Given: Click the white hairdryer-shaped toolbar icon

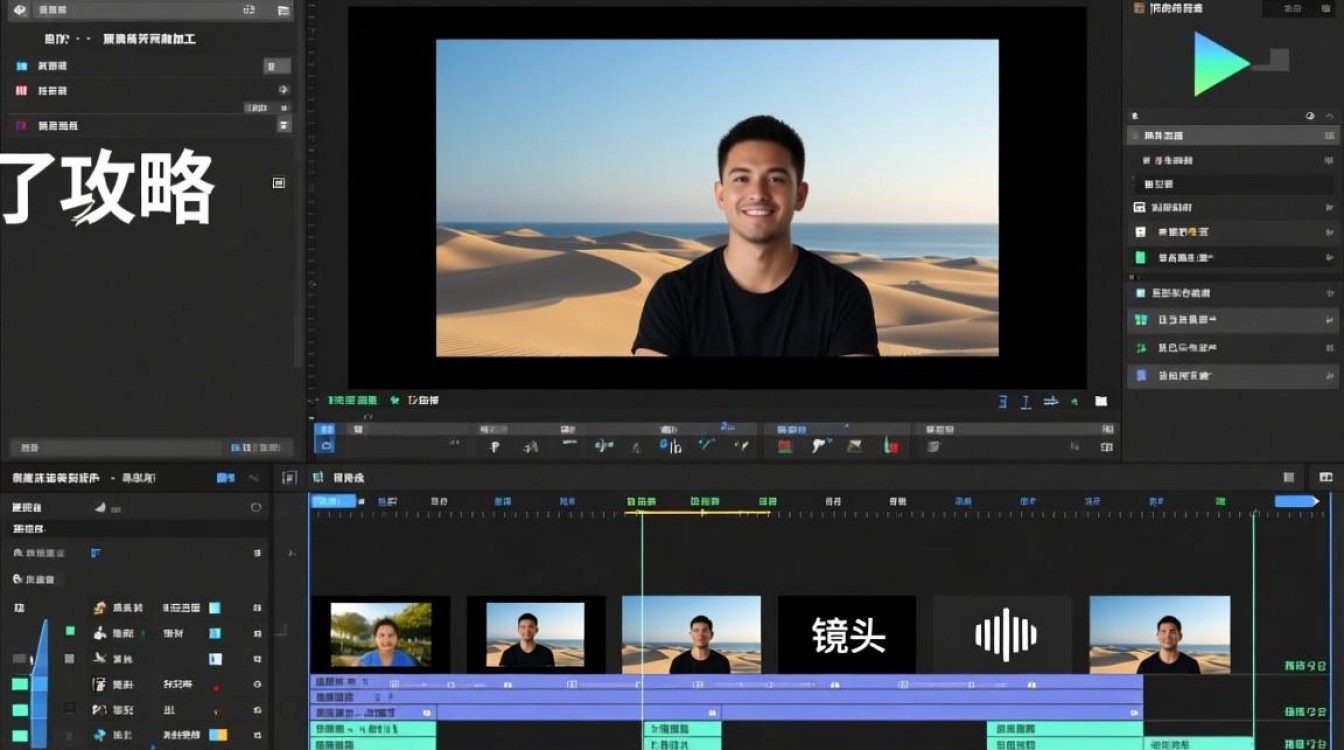Looking at the screenshot, I should 819,446.
